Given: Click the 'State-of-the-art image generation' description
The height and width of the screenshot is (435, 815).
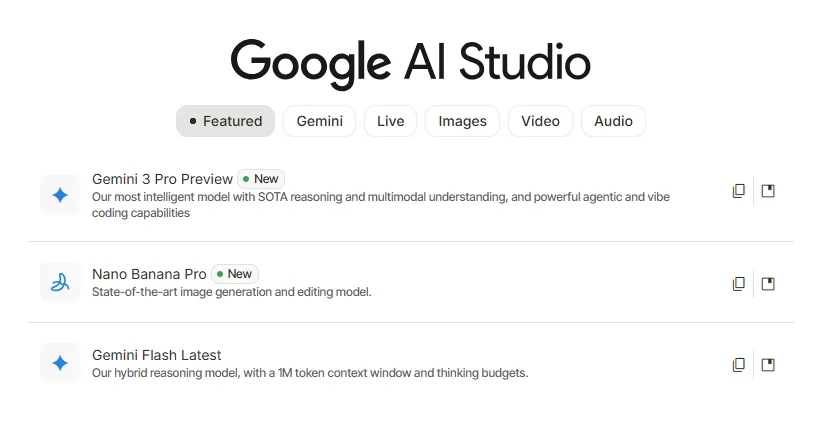Looking at the screenshot, I should (232, 292).
